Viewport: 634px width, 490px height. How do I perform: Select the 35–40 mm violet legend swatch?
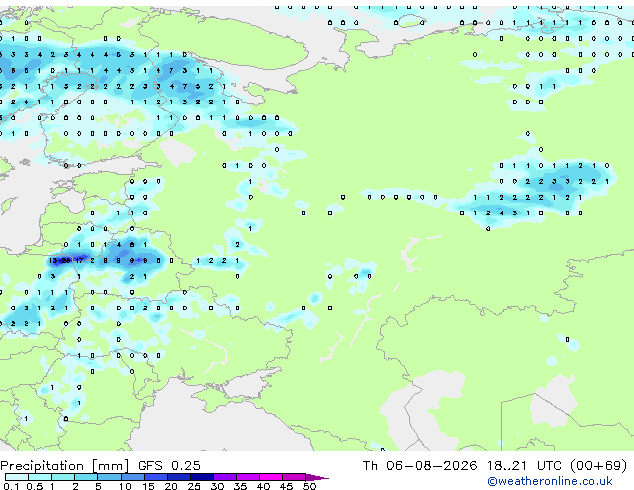pyautogui.click(x=248, y=477)
